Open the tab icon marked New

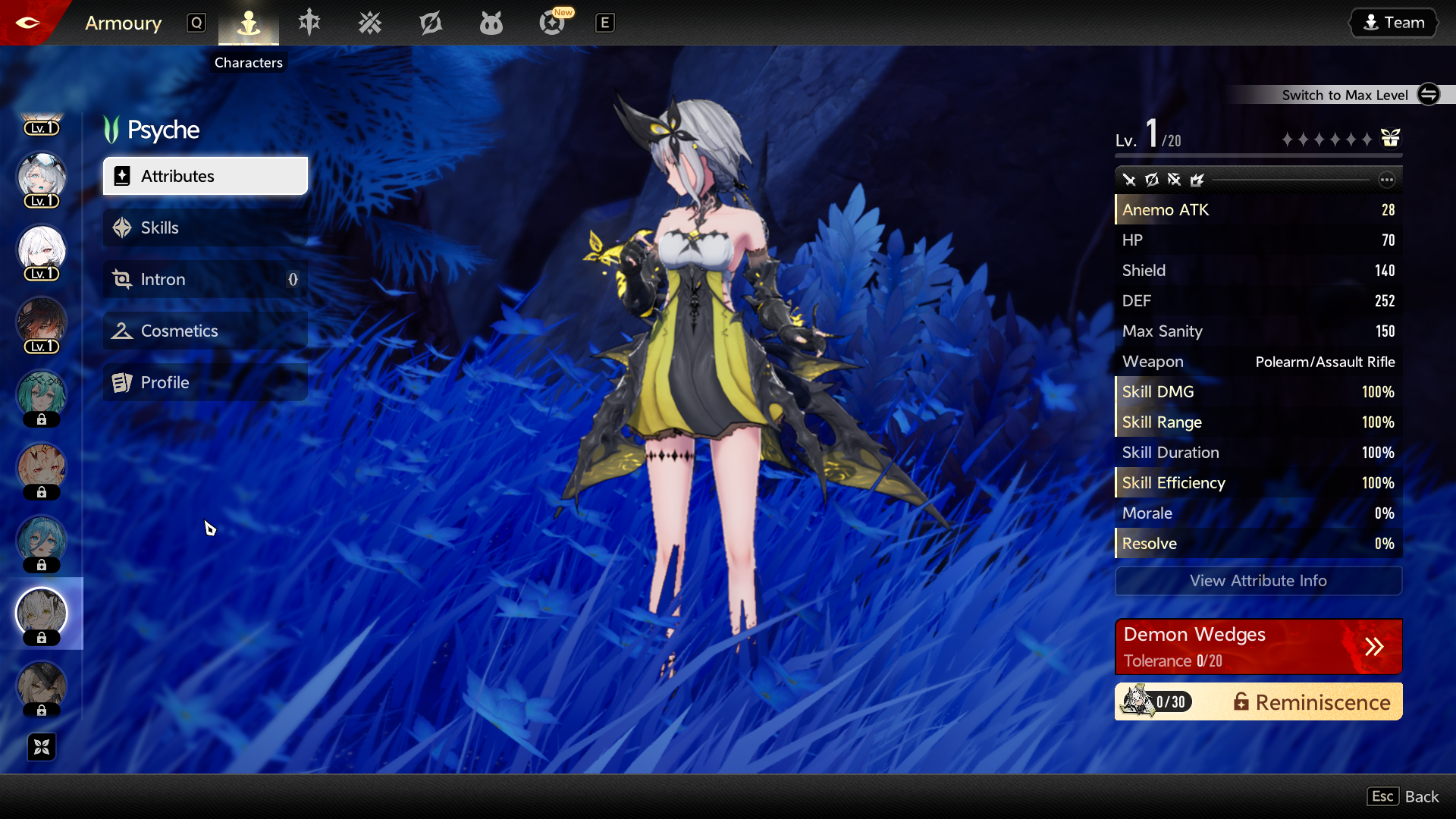553,23
